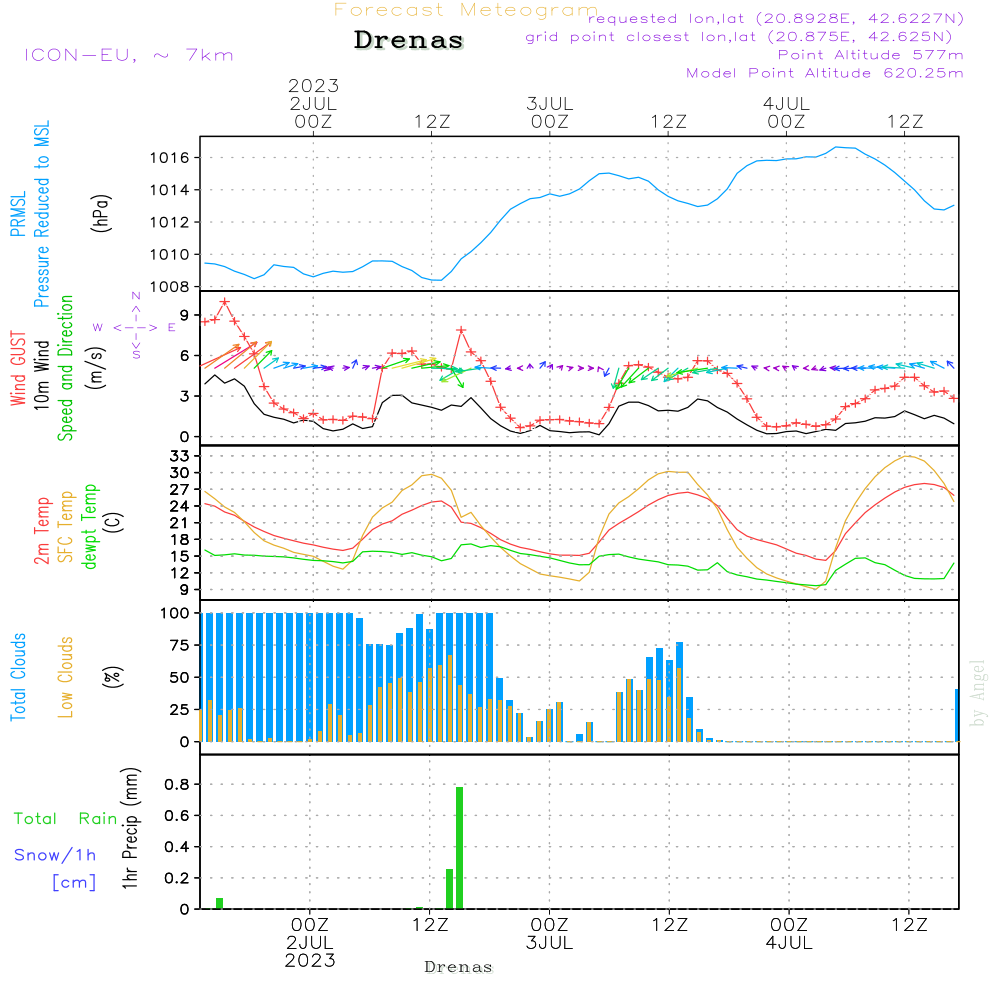Select 'Model Point Altitude 620.25m' text
This screenshot has height=1000, width=1000.
[x=824, y=73]
